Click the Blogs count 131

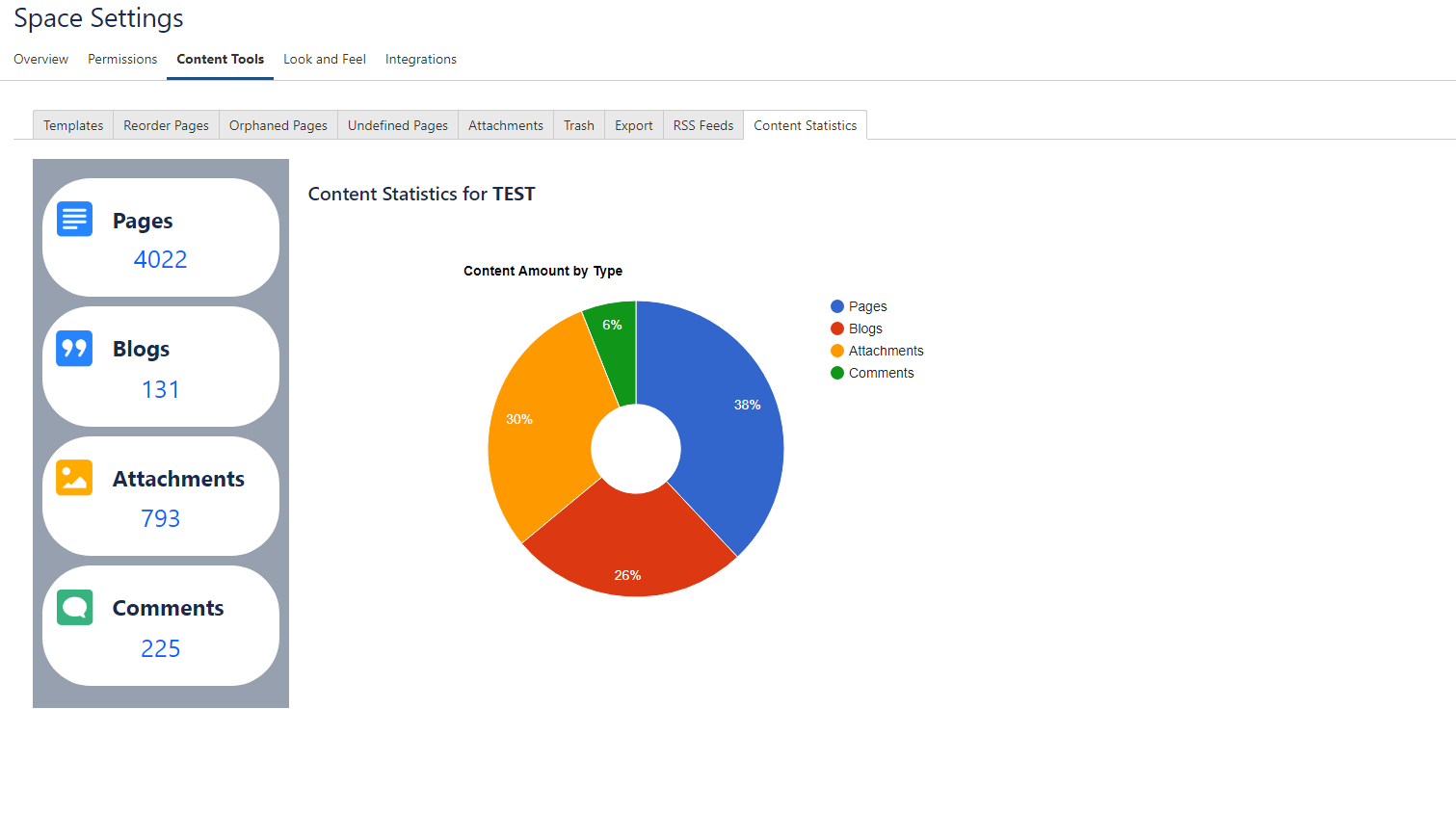(160, 389)
